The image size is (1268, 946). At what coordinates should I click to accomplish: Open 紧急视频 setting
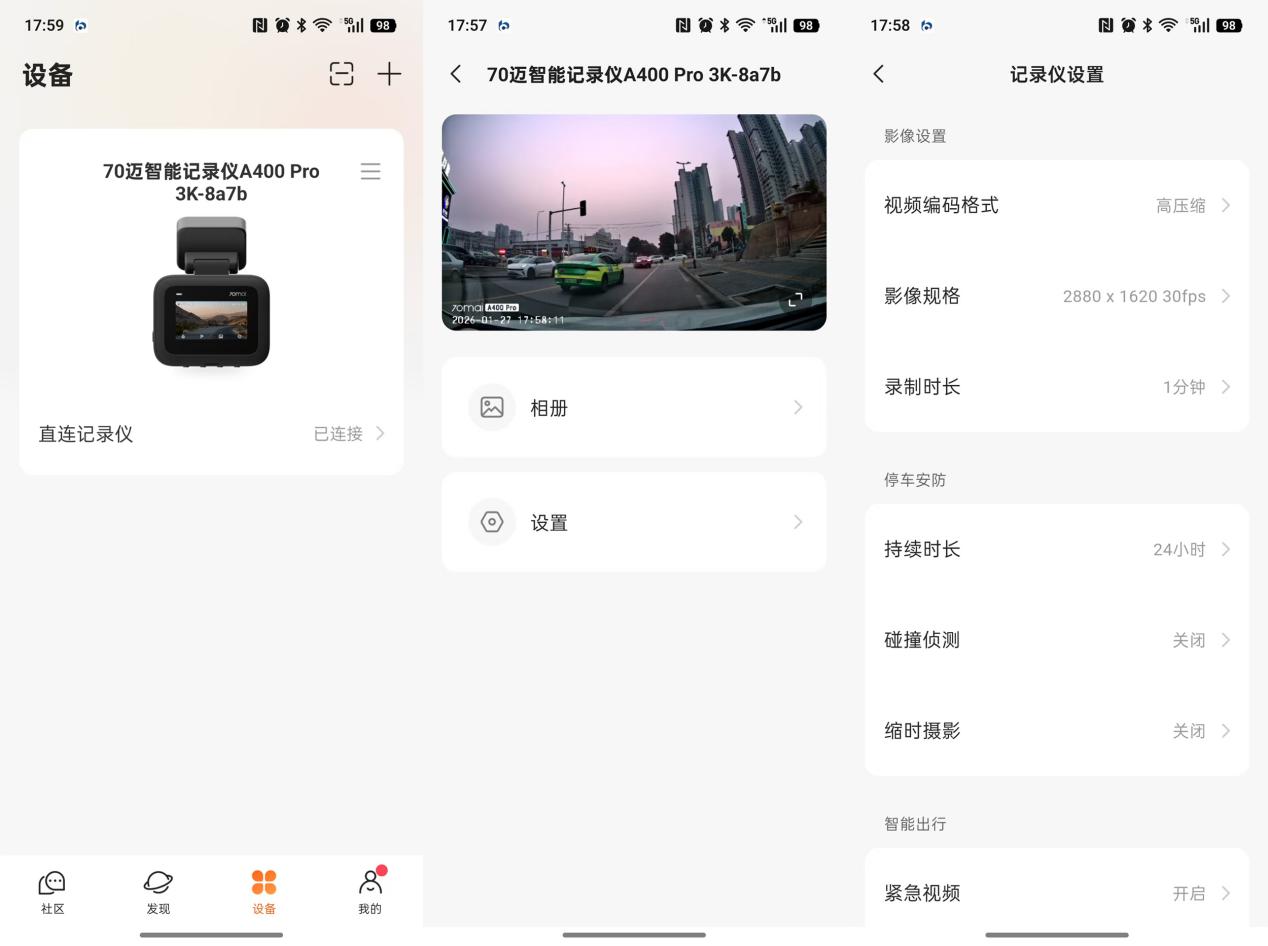coord(1057,893)
